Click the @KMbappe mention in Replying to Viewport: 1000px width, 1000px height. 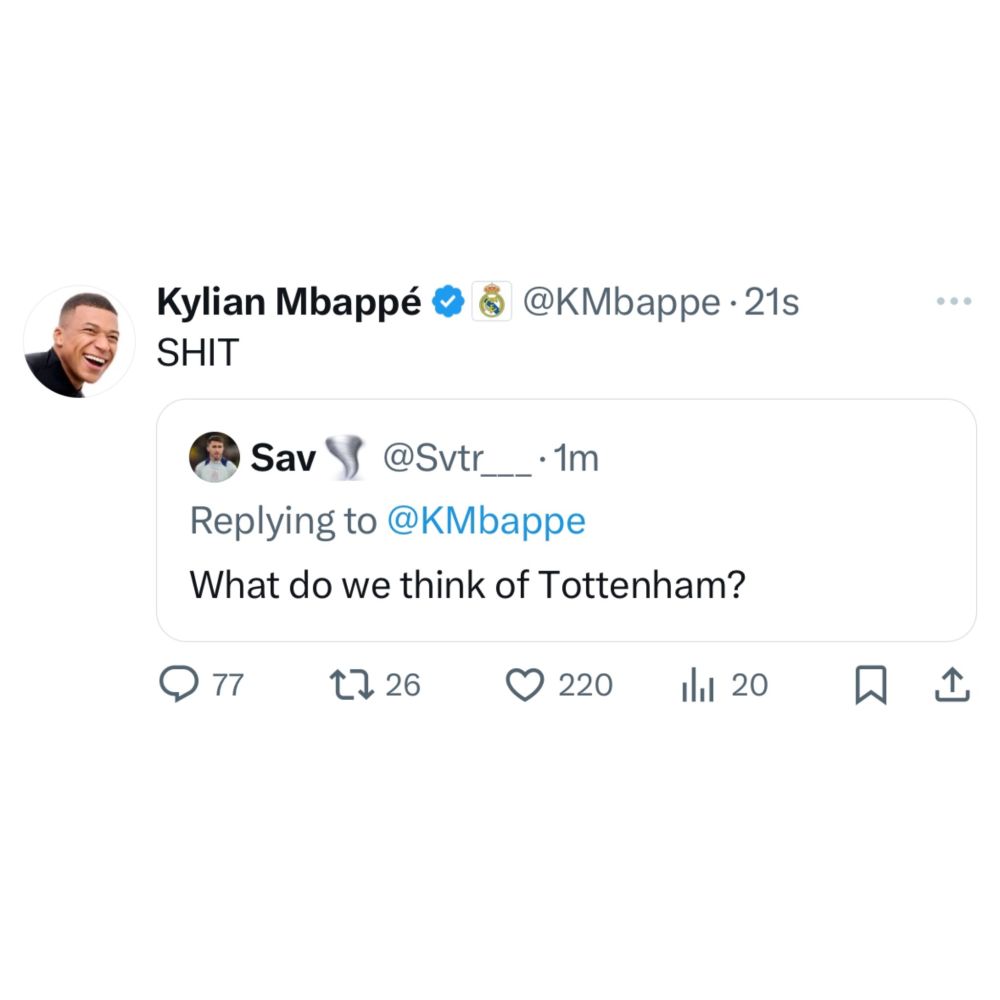(485, 521)
